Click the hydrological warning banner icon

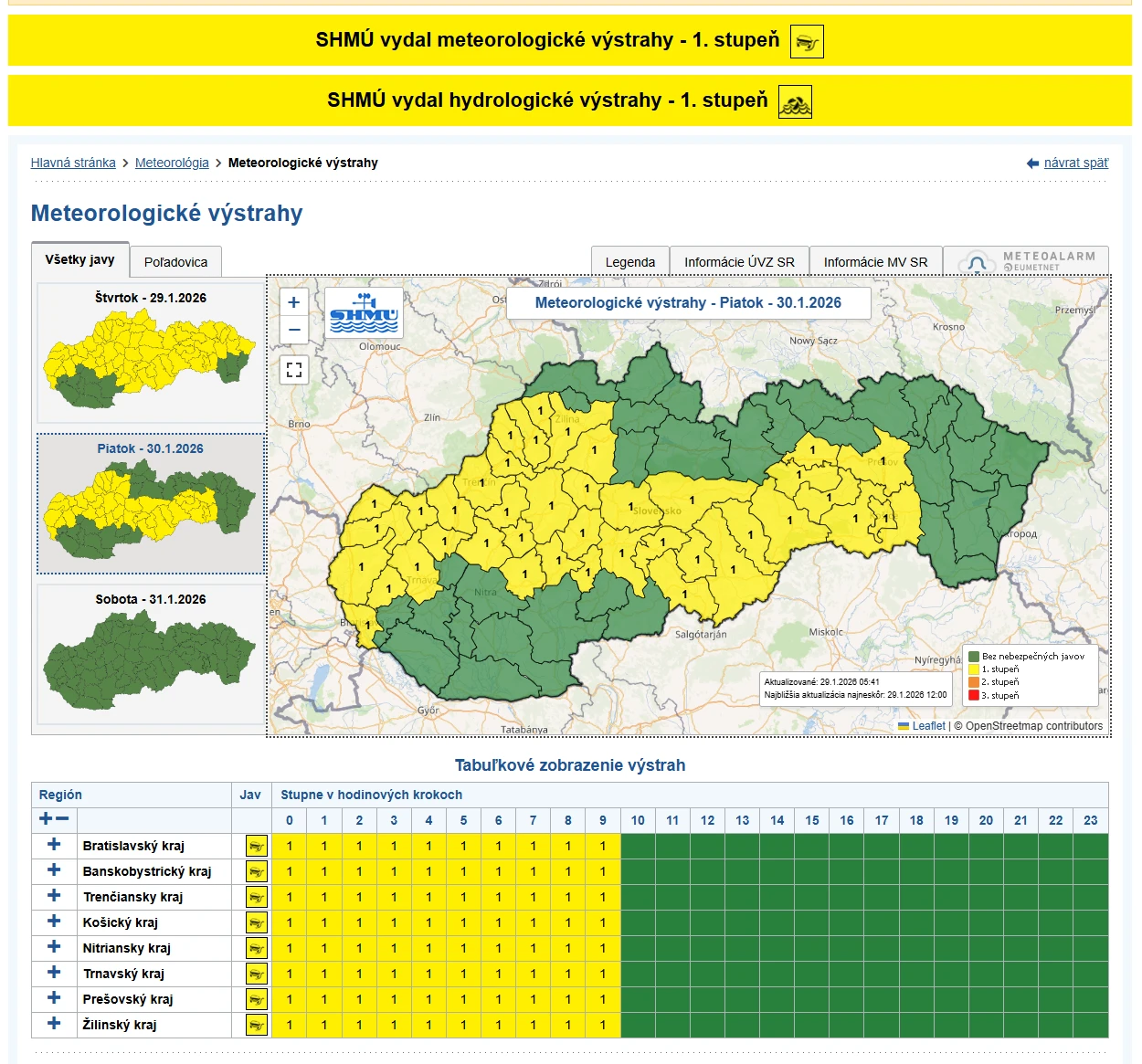(795, 101)
